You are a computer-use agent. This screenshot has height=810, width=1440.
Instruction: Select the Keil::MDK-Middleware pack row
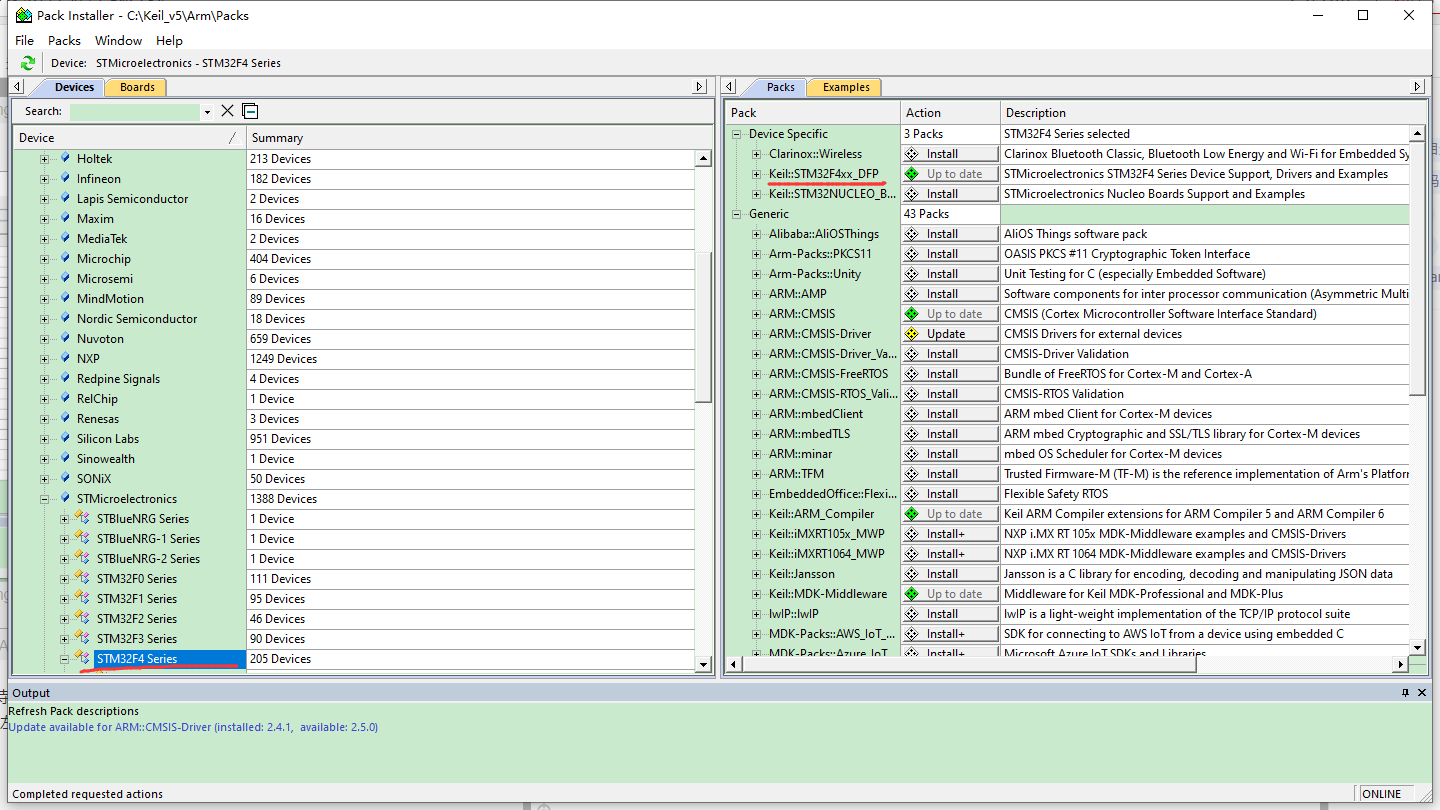[828, 594]
